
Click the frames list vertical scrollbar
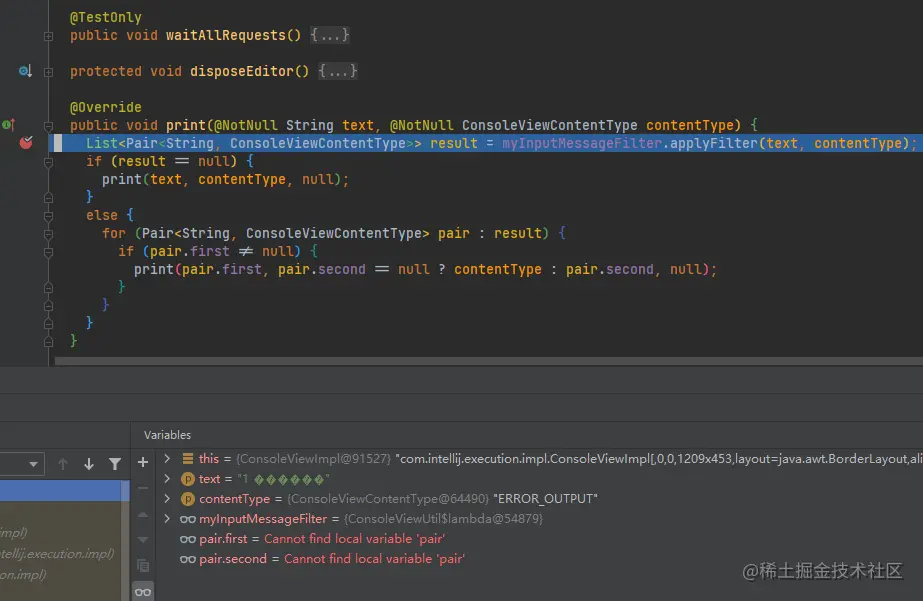(125, 540)
